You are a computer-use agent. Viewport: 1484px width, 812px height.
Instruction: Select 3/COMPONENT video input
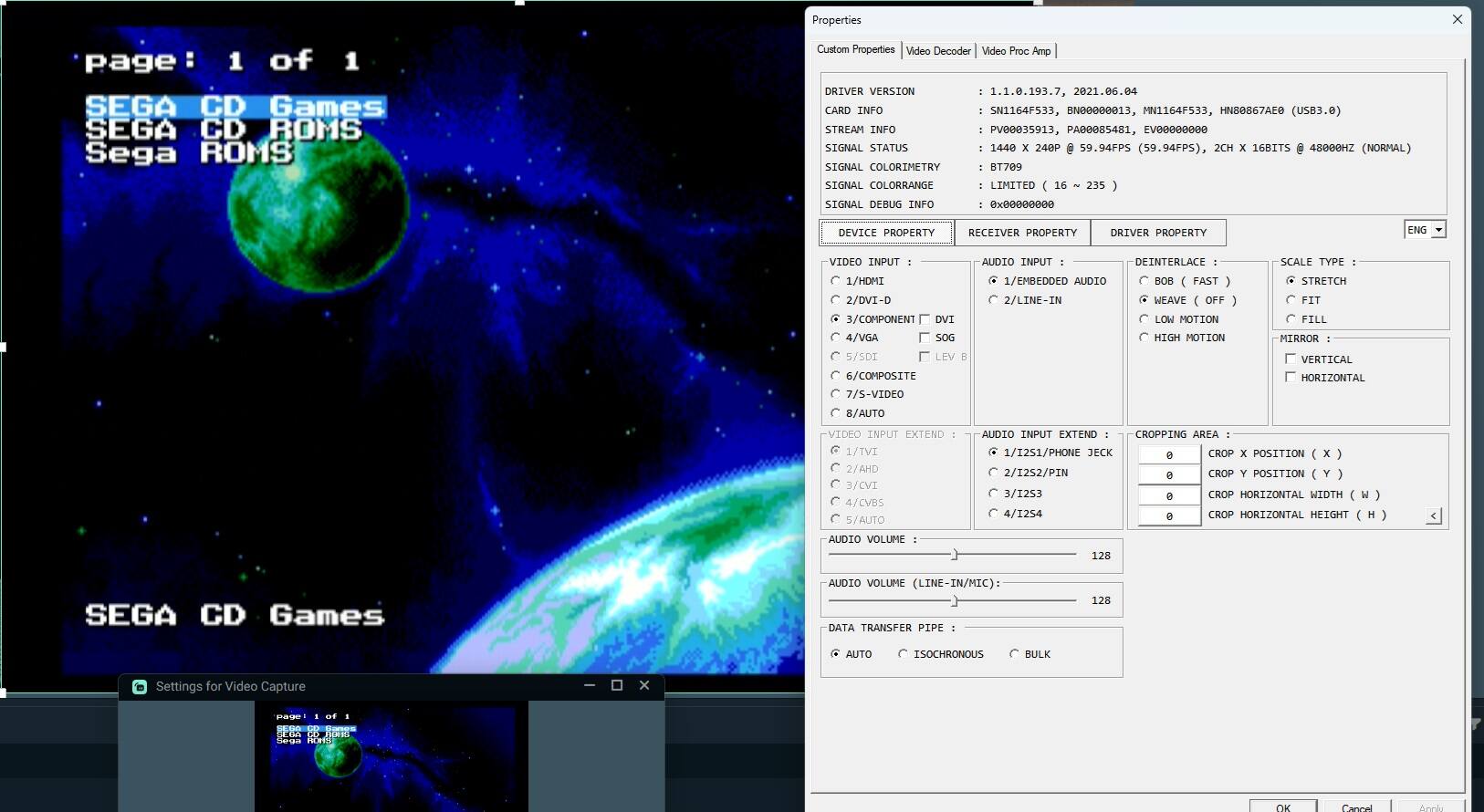click(873, 319)
